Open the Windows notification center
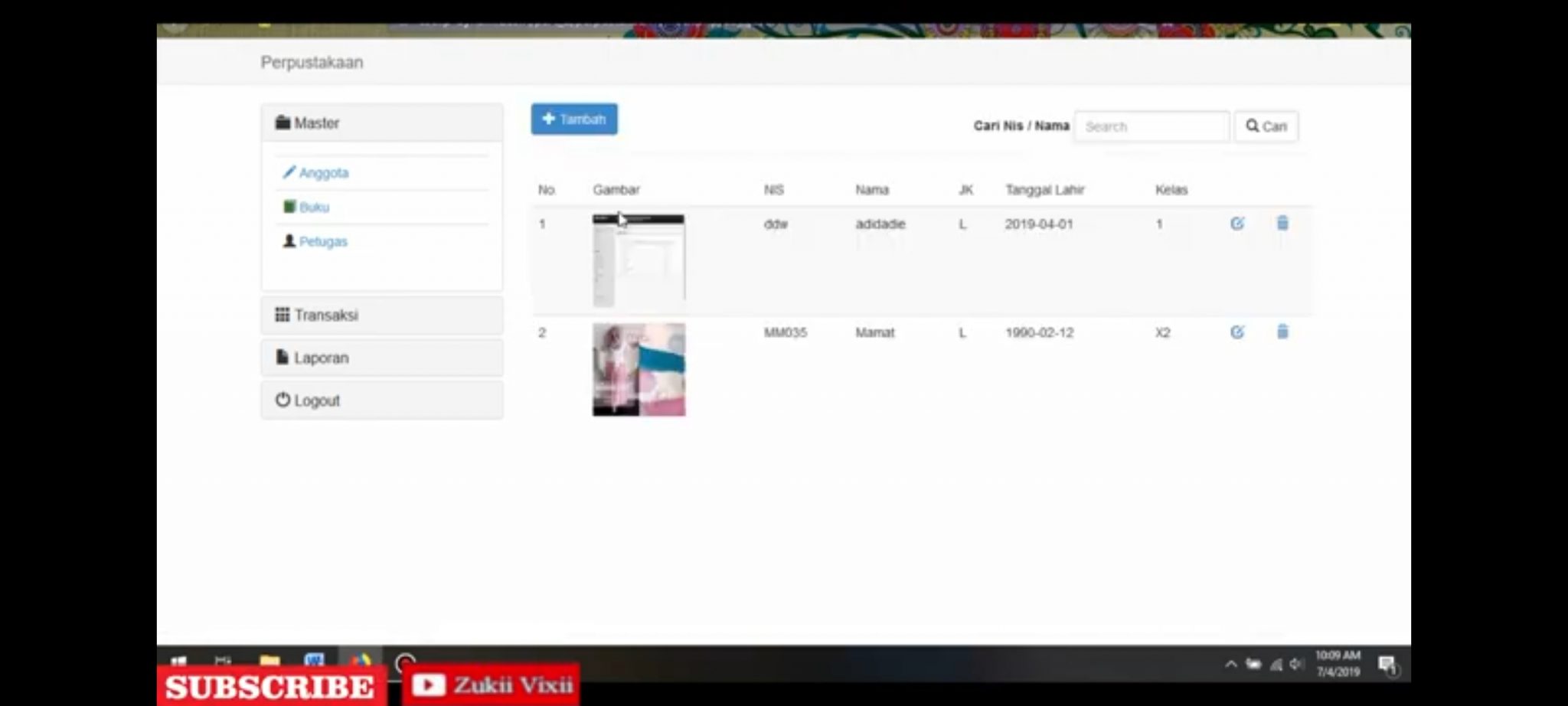The height and width of the screenshot is (706, 1568). point(1387,665)
